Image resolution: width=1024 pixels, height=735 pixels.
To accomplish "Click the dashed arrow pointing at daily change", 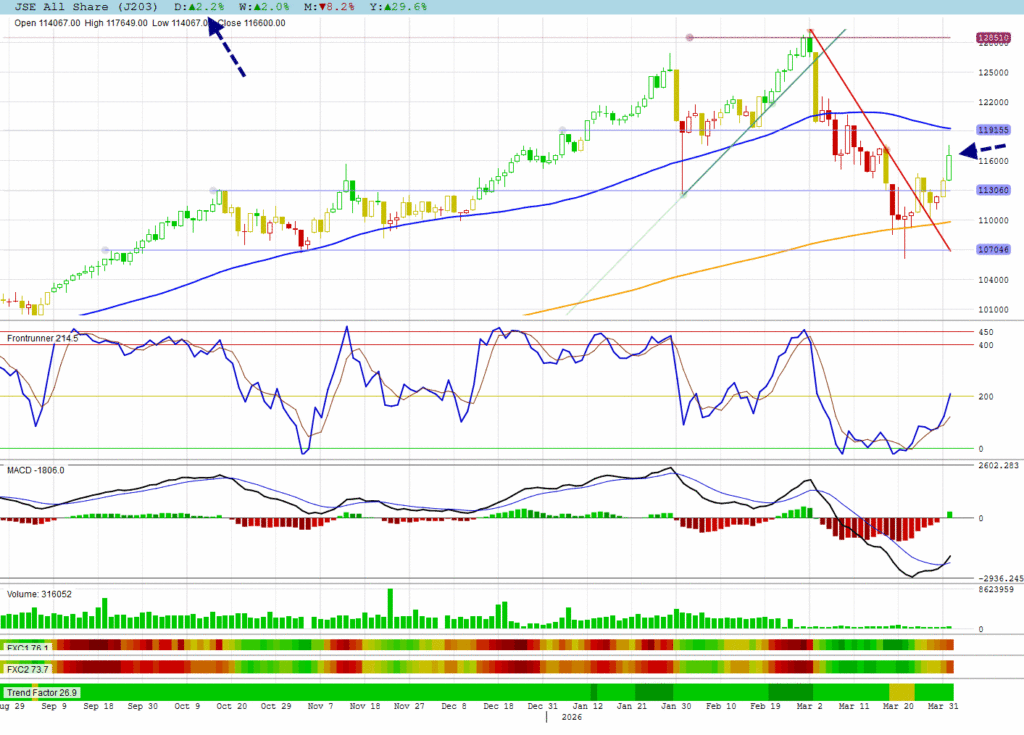I will point(226,47).
